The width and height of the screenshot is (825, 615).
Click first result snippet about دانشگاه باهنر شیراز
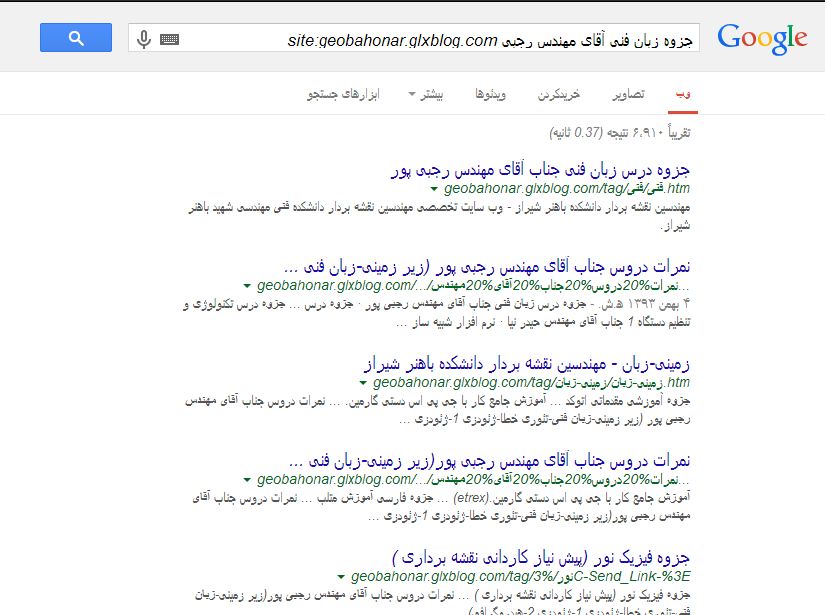pyautogui.click(x=439, y=216)
